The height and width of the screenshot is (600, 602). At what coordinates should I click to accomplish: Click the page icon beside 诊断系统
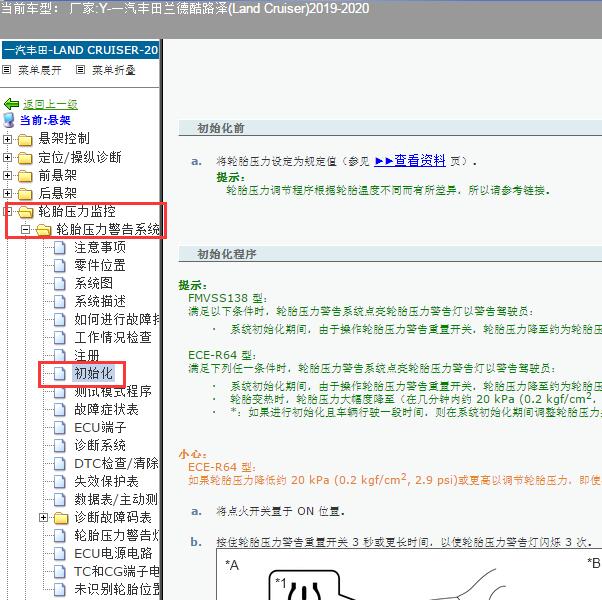point(60,446)
